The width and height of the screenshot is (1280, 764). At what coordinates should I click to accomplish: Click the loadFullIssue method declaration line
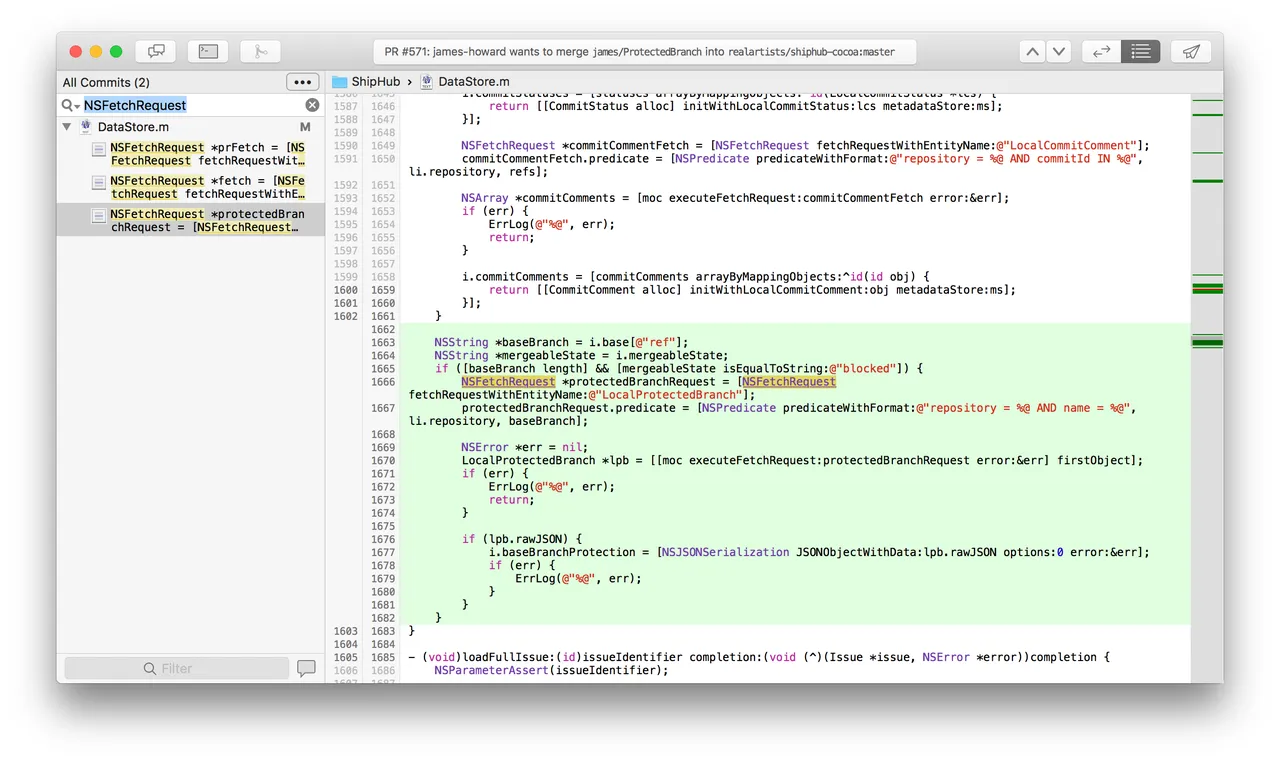pos(760,657)
